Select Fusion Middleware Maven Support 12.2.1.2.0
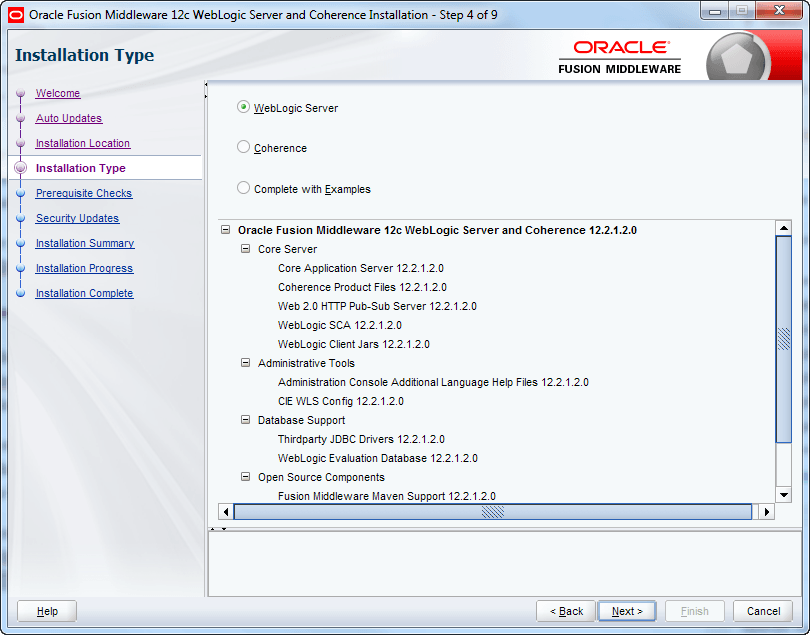Screen dimensions: 810x635 point(386,496)
